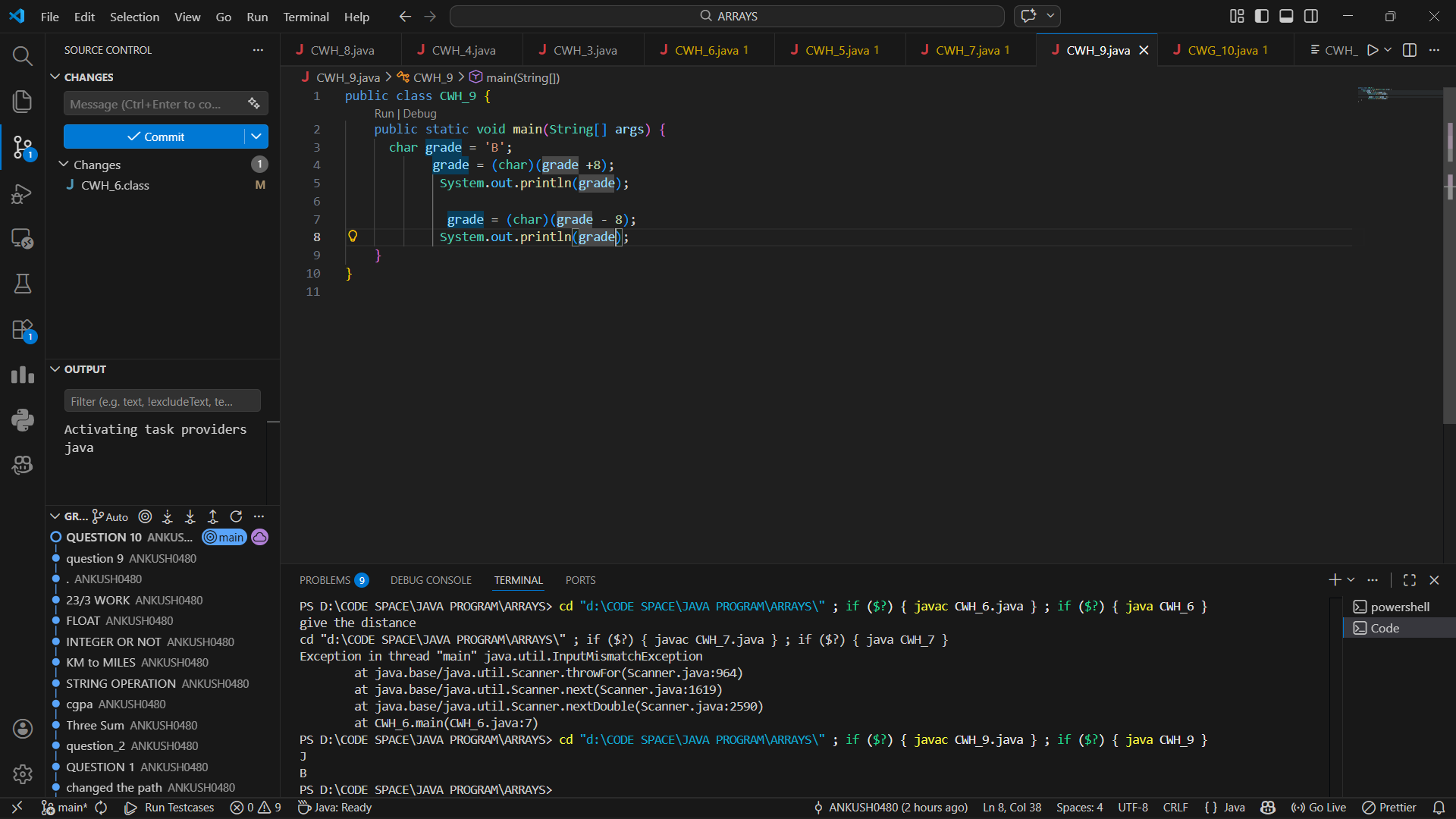Open the Terminal menu
This screenshot has height=819, width=1456.
[306, 17]
